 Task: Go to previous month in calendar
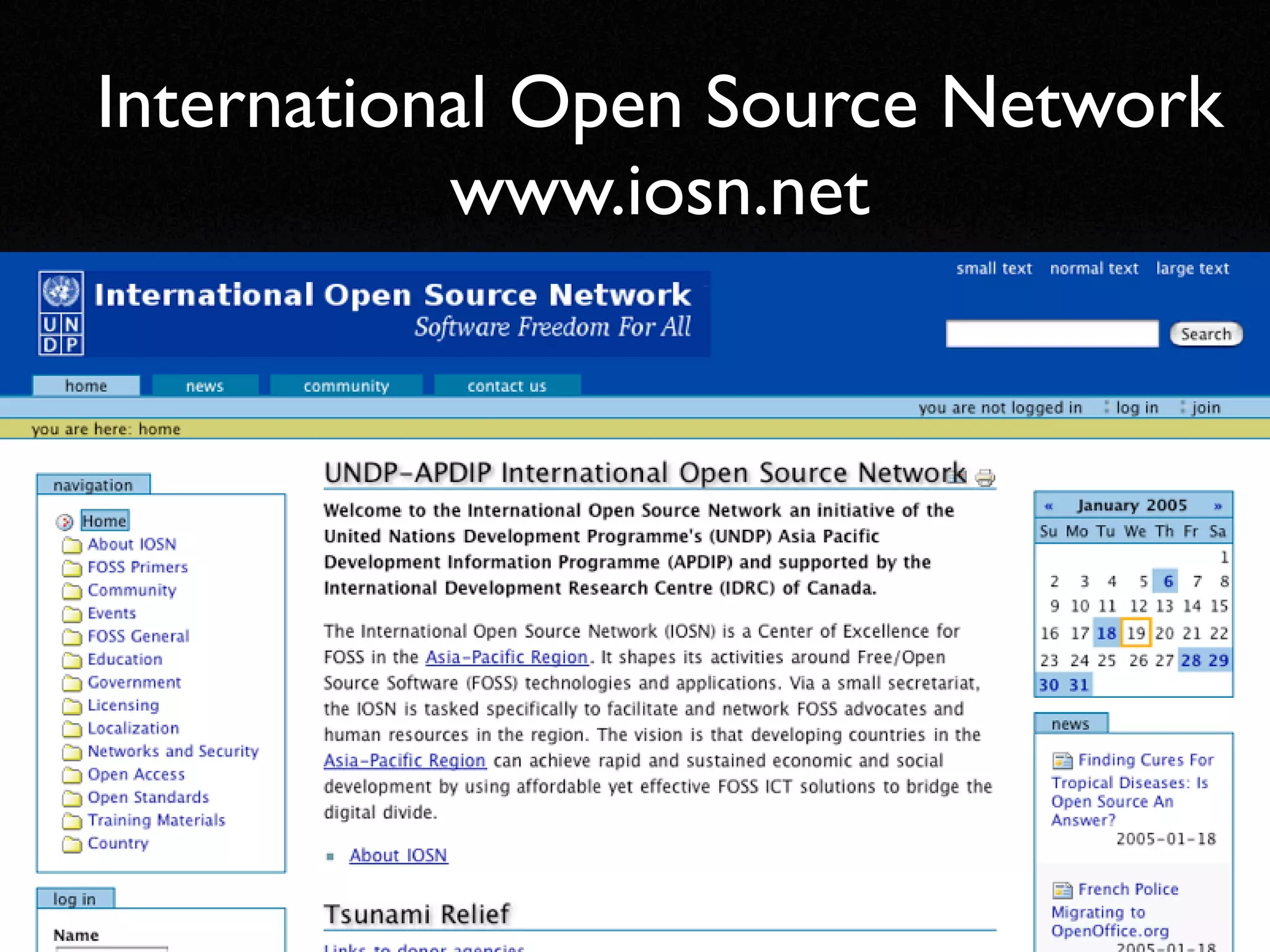(x=1049, y=506)
